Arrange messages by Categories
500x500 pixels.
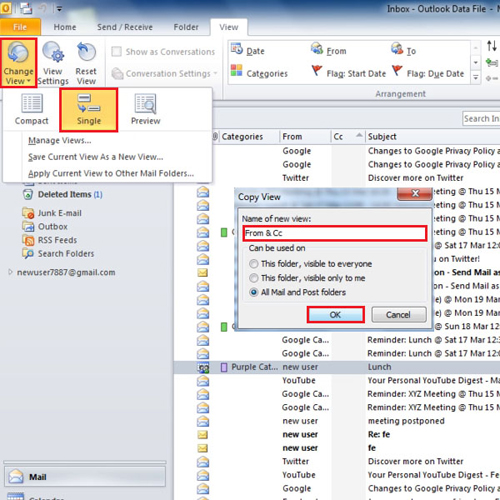click(x=259, y=73)
